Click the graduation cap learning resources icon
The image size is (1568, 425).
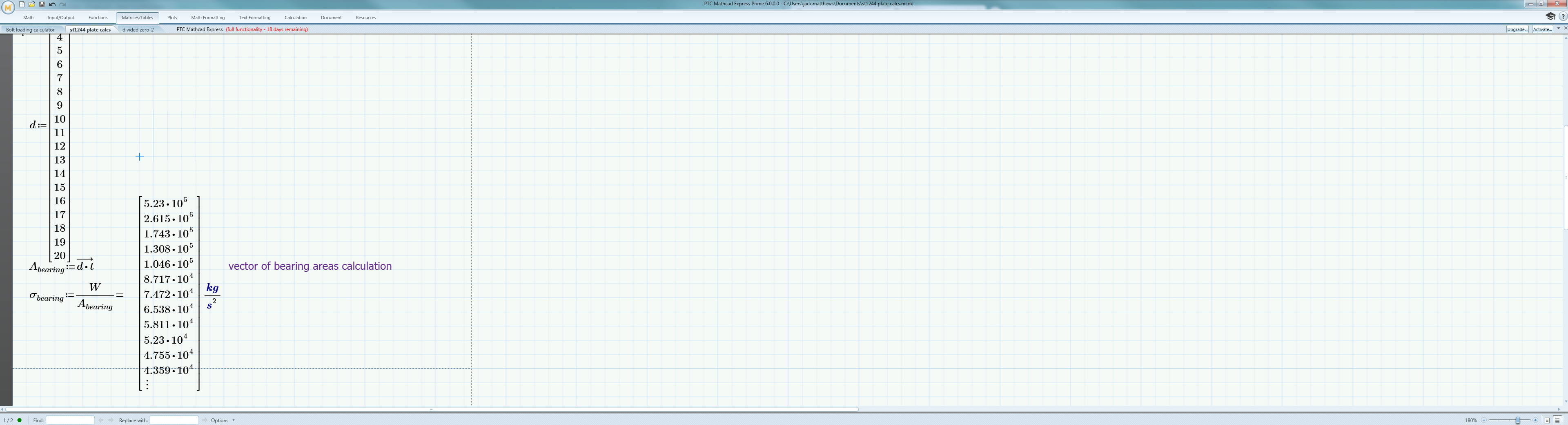pos(1550,16)
